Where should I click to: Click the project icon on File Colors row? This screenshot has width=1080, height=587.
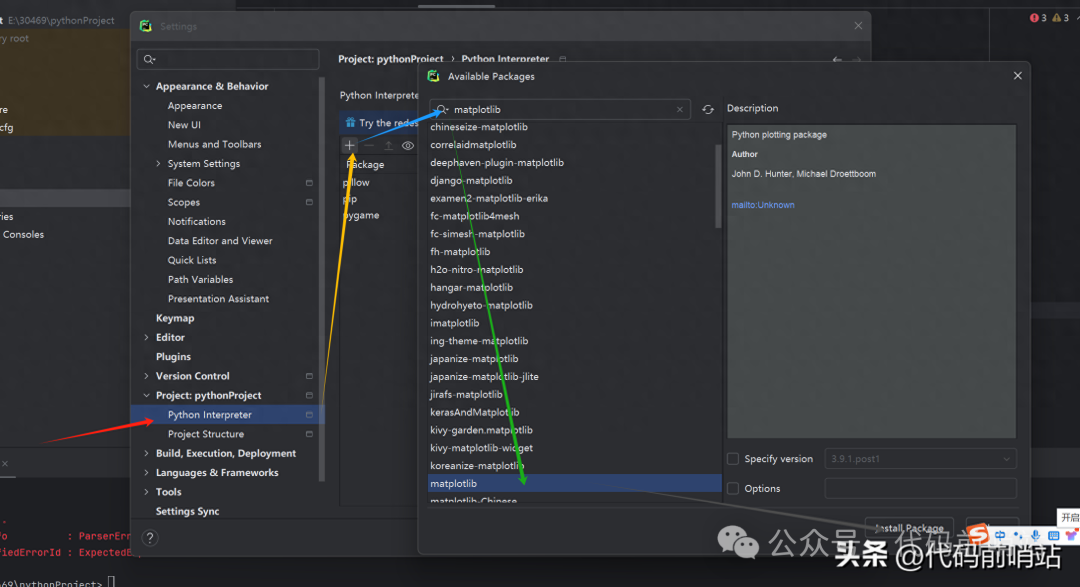click(309, 183)
